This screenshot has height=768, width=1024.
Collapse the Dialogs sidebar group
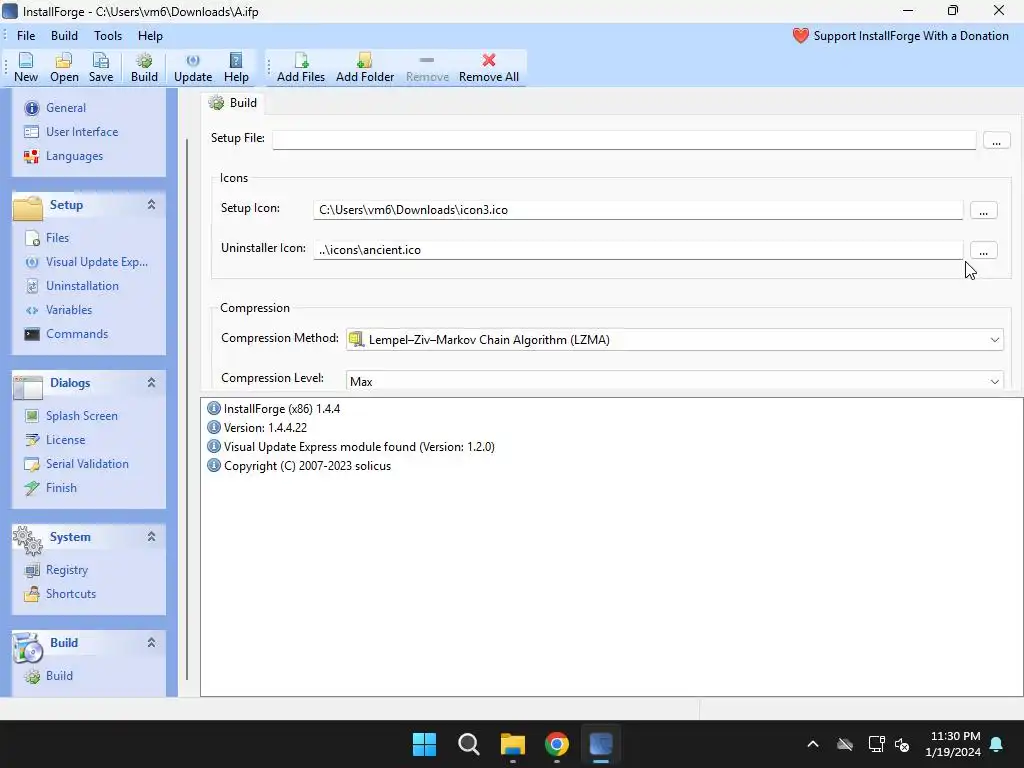pyautogui.click(x=152, y=383)
